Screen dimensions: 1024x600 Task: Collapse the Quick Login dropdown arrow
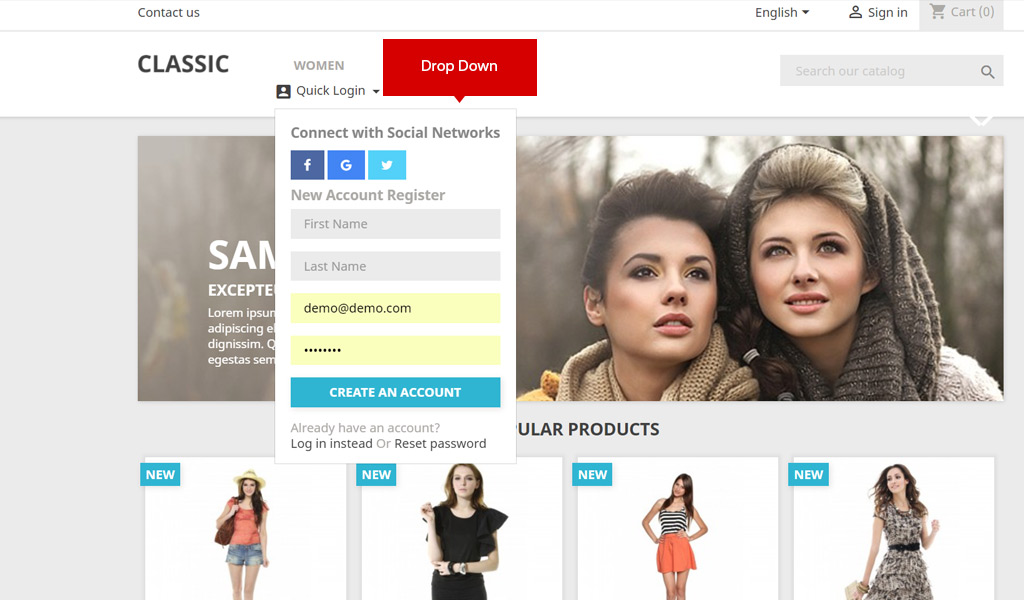coord(376,91)
